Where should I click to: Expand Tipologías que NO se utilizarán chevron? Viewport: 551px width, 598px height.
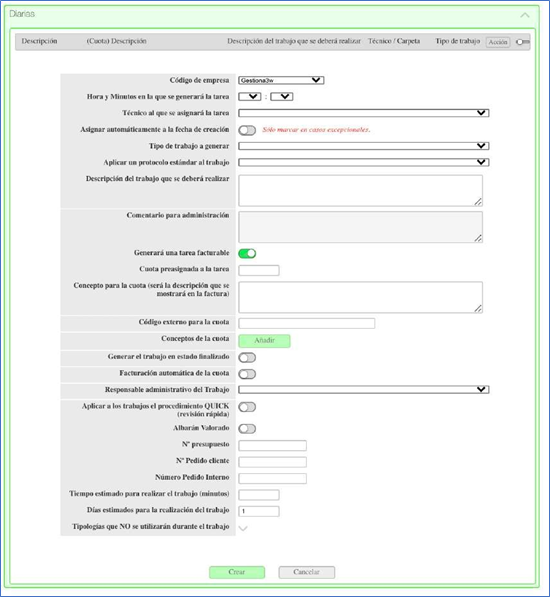pos(243,528)
